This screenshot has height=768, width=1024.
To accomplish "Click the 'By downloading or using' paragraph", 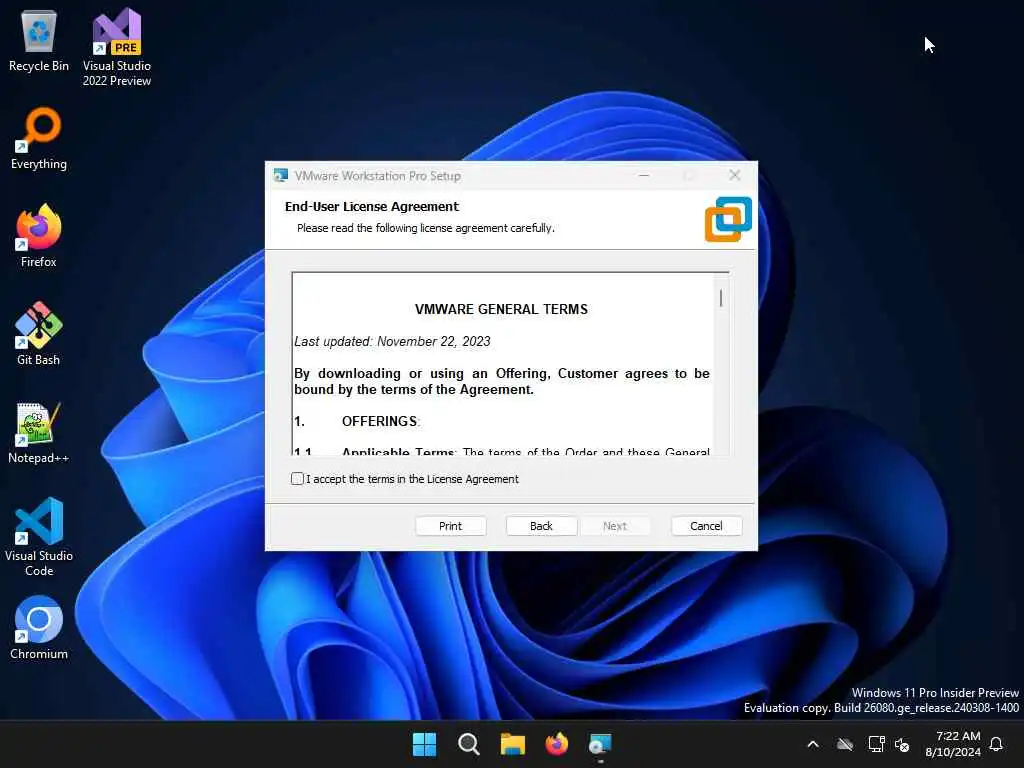I will 502,381.
